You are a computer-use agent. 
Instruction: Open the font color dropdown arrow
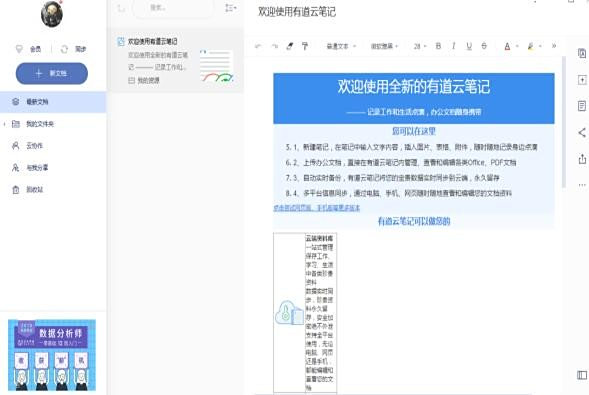[517, 46]
